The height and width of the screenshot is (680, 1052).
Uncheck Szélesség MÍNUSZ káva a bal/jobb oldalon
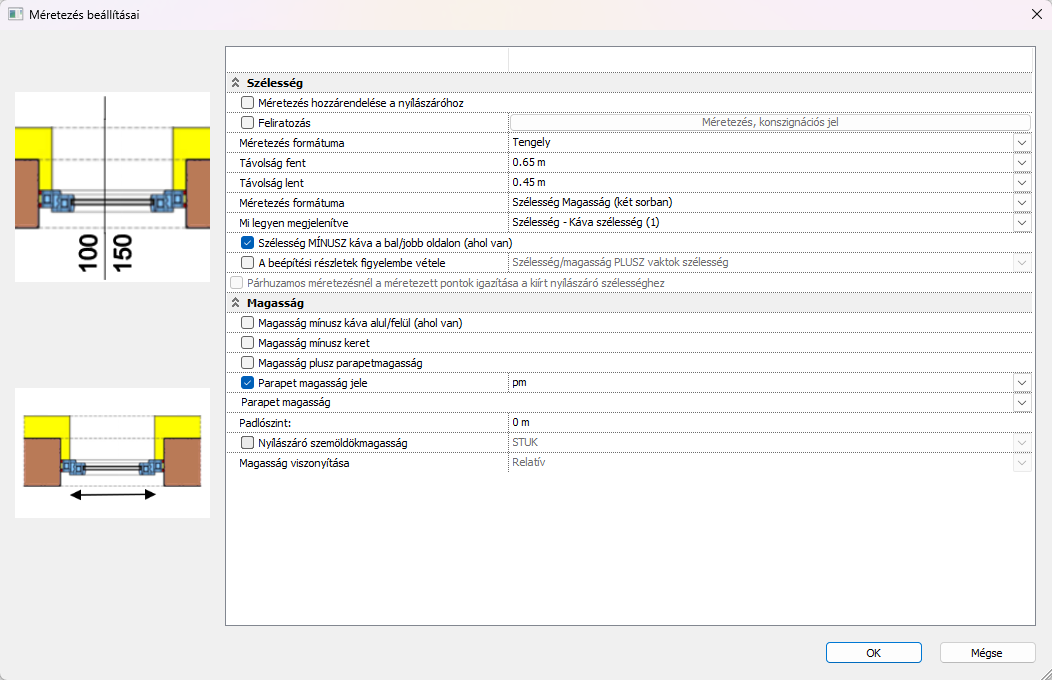pyautogui.click(x=248, y=242)
